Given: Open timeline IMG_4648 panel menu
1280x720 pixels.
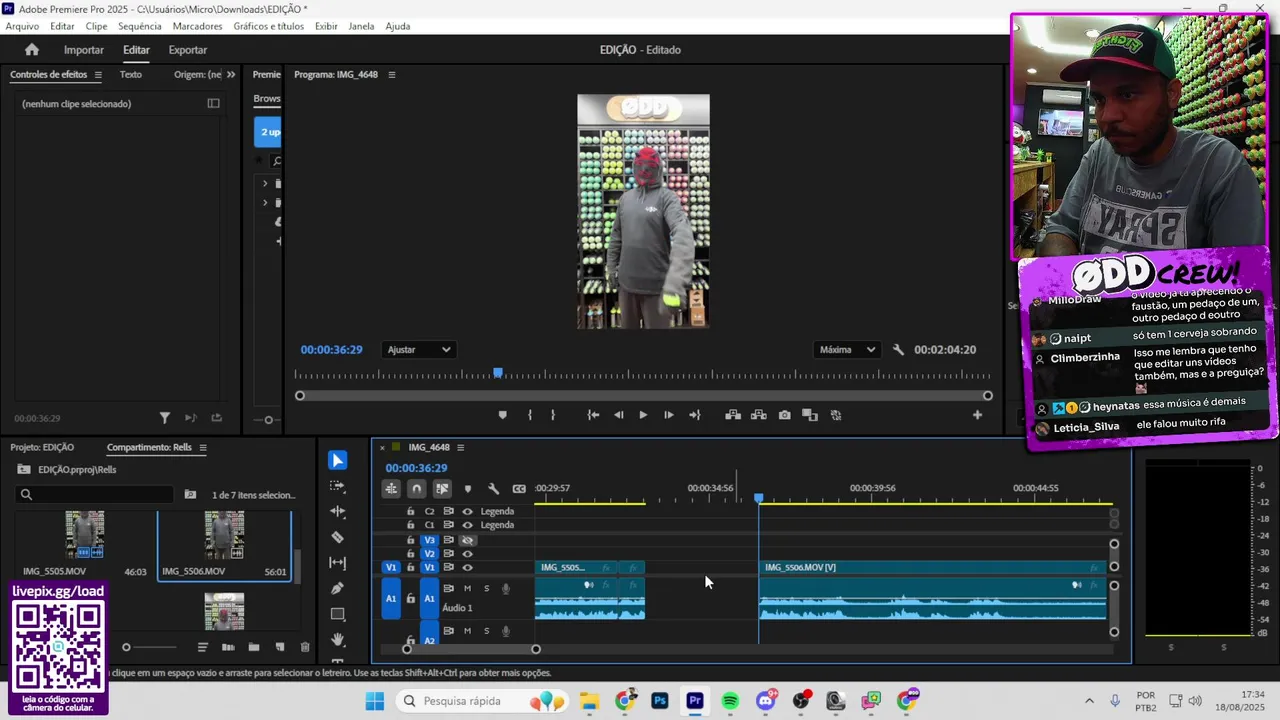Looking at the screenshot, I should pos(460,448).
